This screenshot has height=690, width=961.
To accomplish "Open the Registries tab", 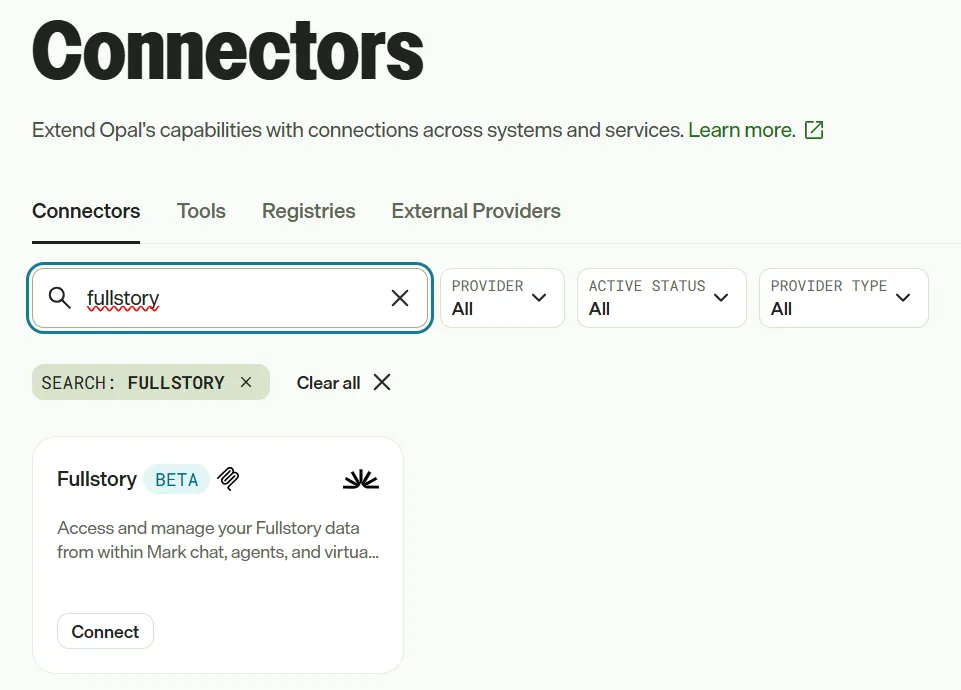I will tap(308, 211).
